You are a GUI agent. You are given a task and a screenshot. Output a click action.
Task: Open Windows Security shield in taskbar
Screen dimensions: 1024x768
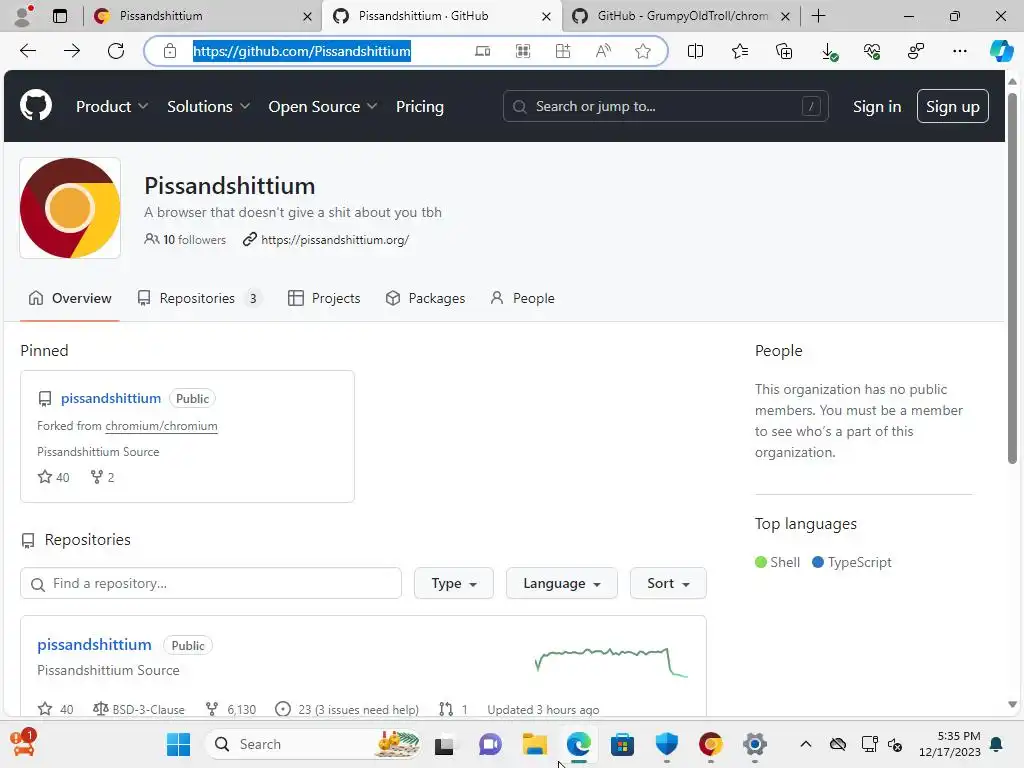667,744
